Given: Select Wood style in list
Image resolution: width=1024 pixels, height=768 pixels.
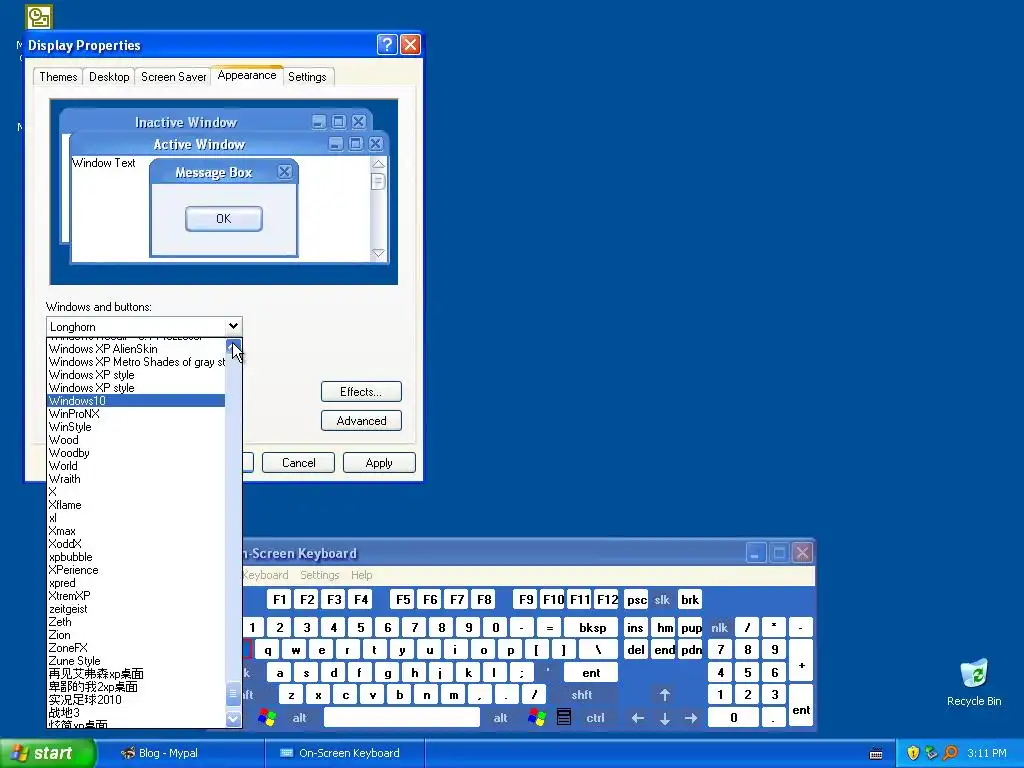Looking at the screenshot, I should [x=136, y=440].
